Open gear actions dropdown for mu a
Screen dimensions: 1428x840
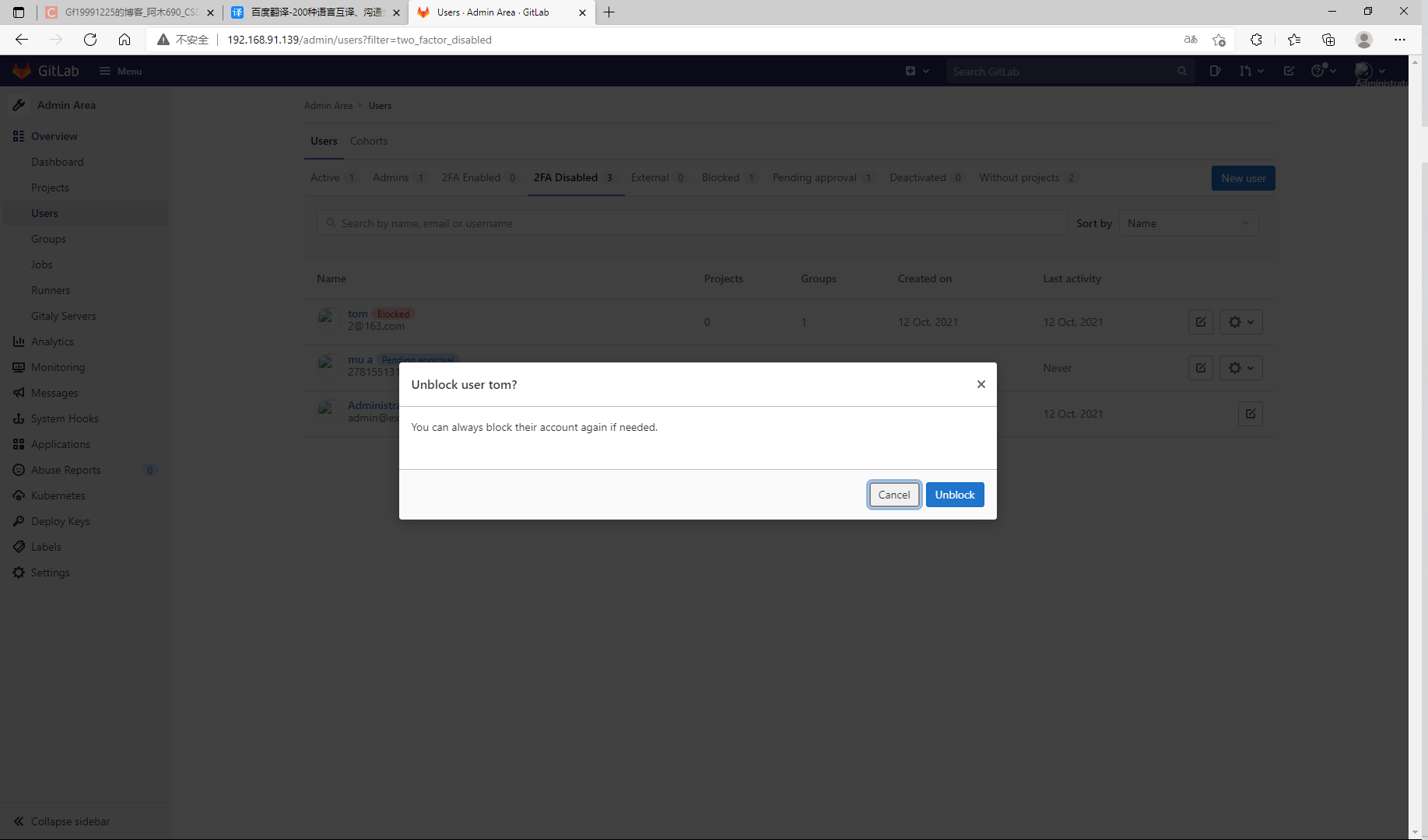(x=1240, y=368)
